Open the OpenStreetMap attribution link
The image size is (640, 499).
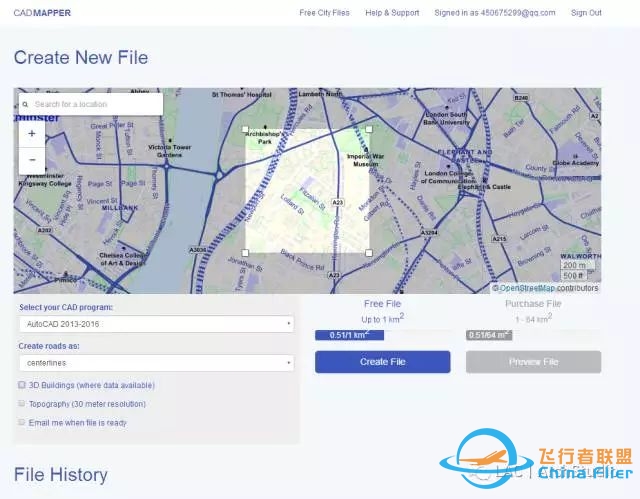click(527, 288)
